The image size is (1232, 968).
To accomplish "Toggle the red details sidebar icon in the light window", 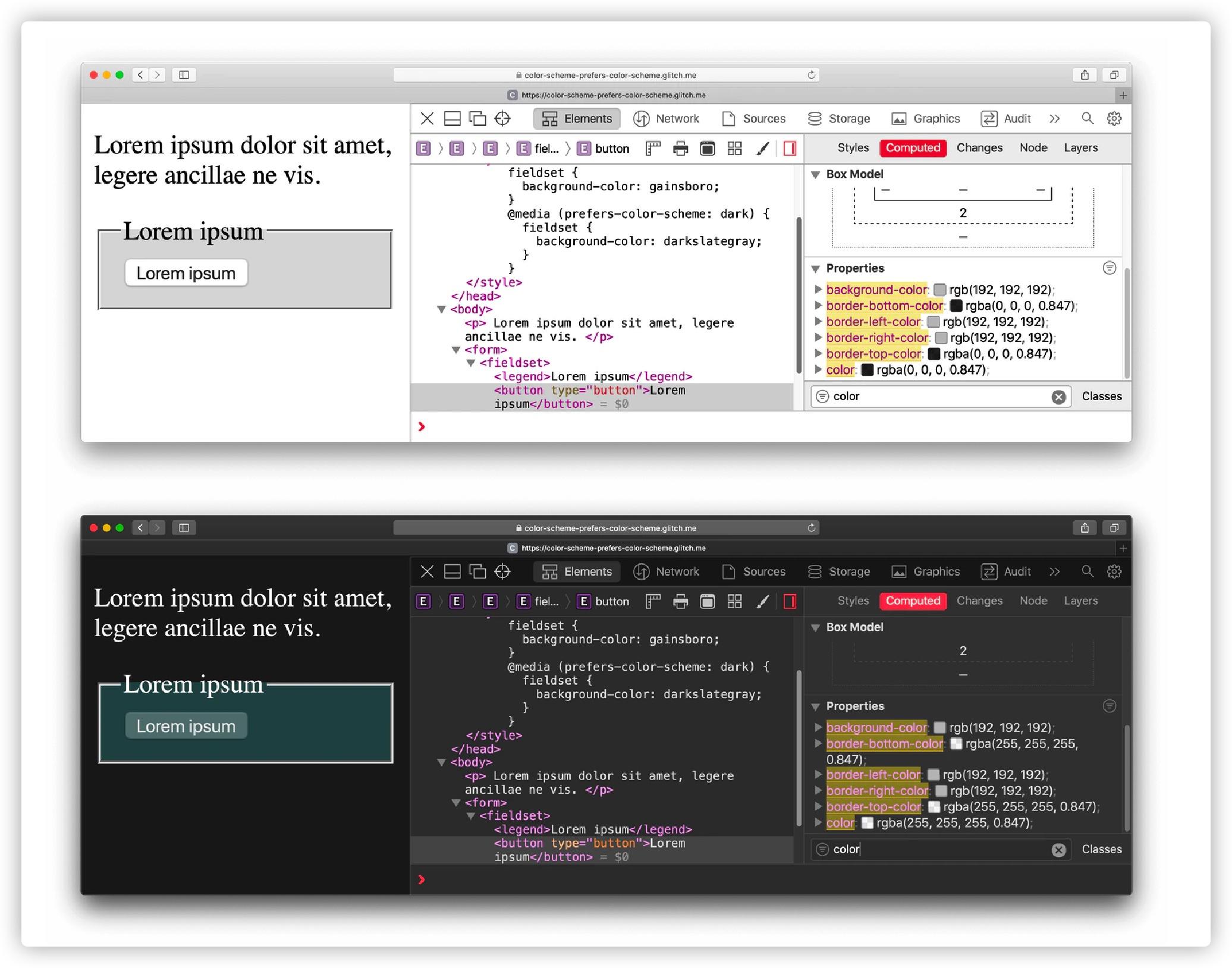I will click(790, 149).
